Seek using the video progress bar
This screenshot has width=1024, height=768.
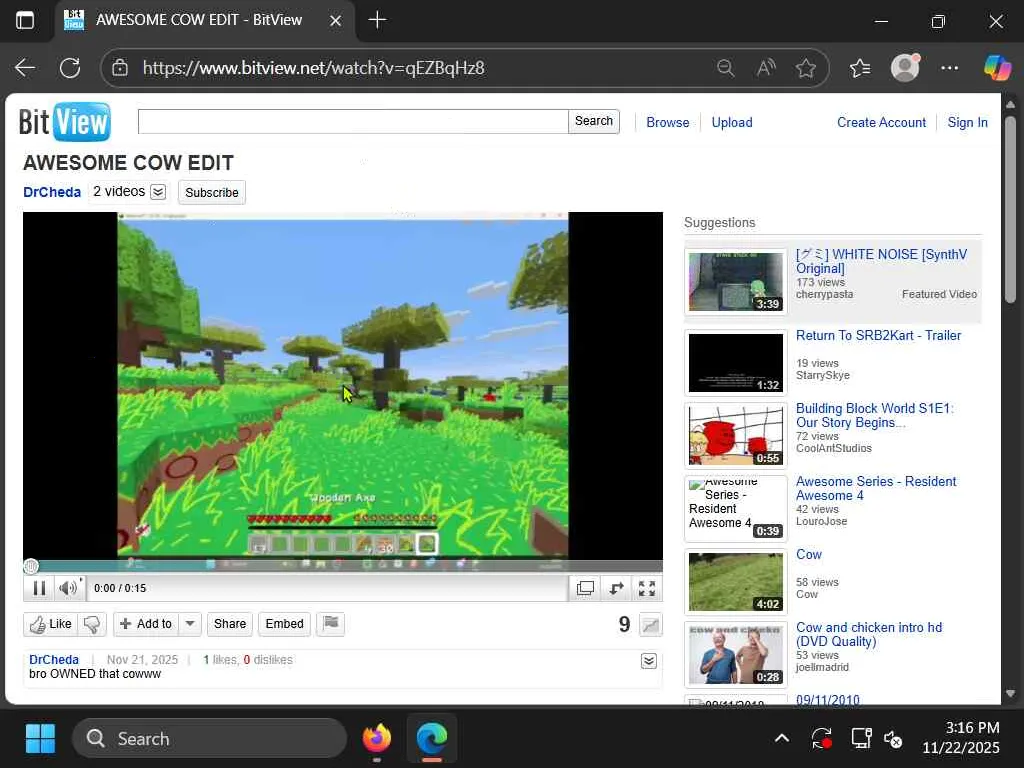343,566
